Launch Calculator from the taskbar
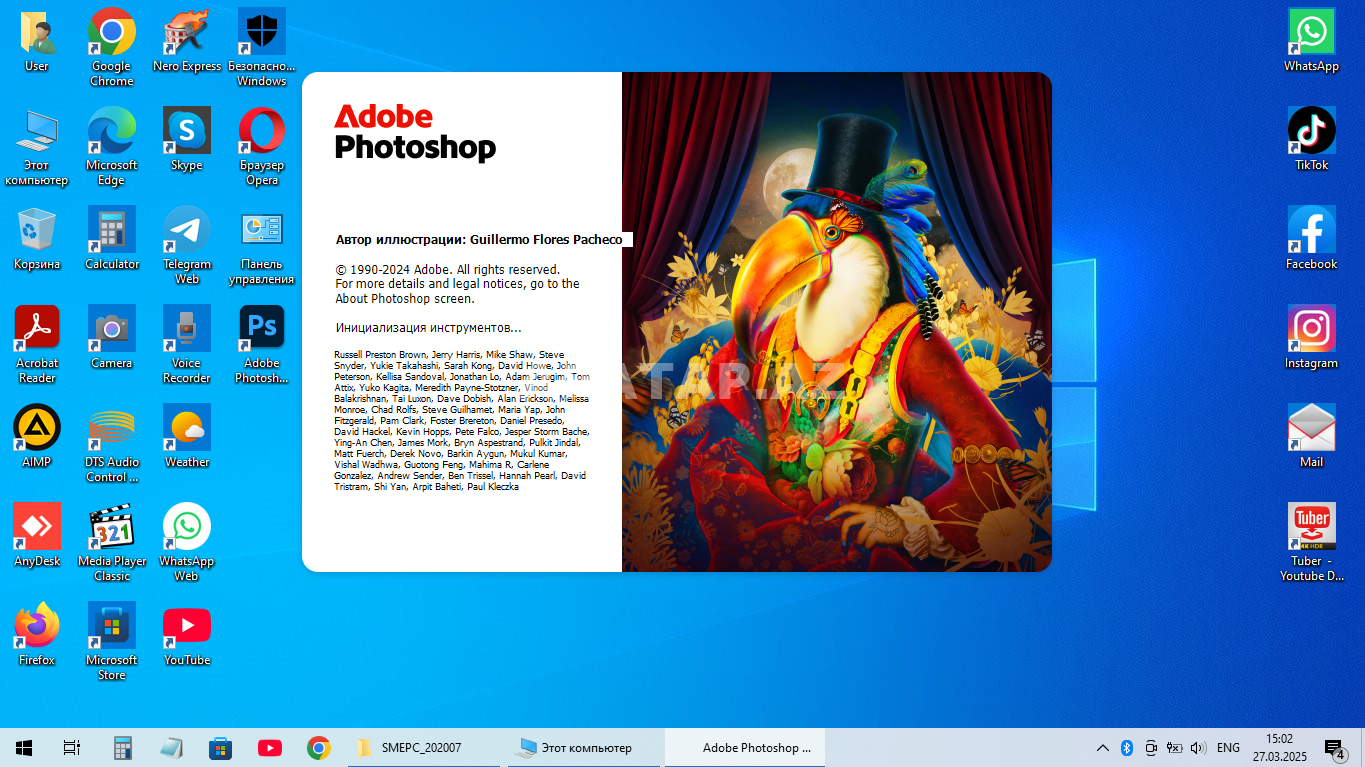1365x767 pixels. pos(123,747)
